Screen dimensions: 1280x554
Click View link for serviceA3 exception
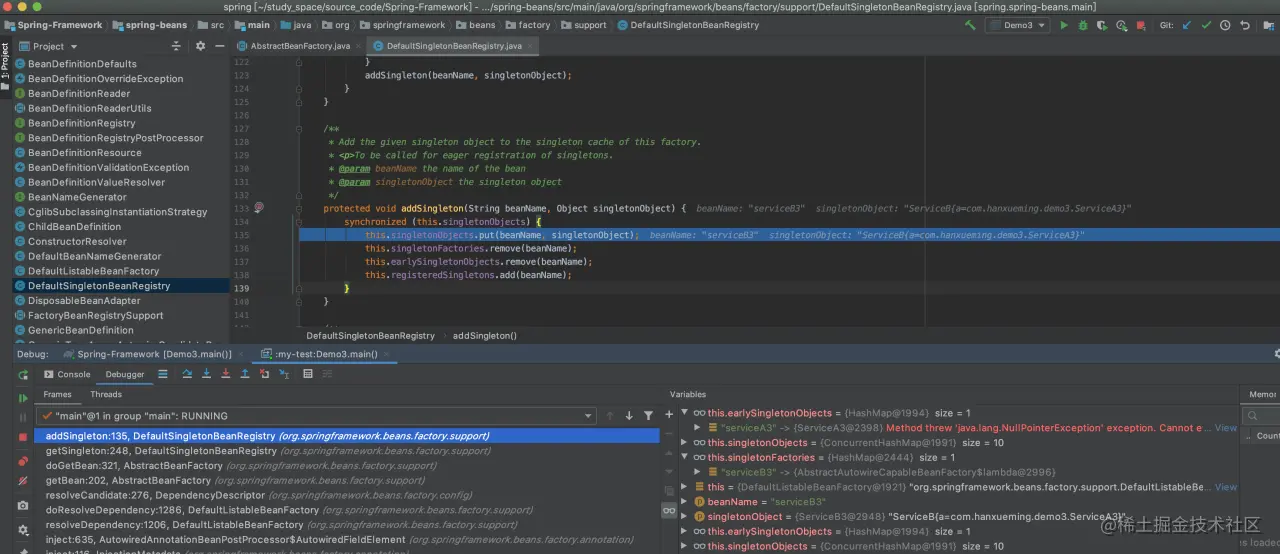[x=1225, y=428]
